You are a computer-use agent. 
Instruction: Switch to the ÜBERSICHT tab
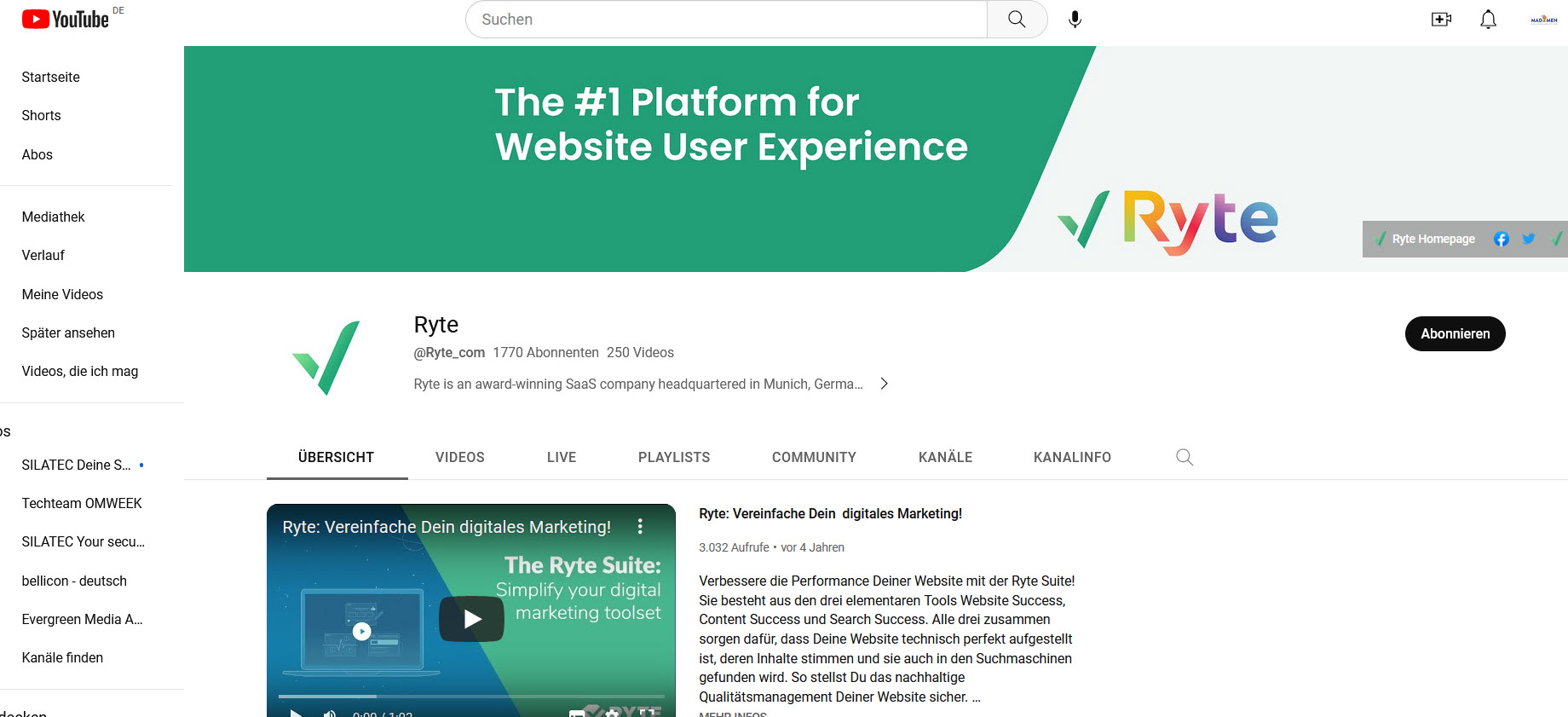(337, 457)
